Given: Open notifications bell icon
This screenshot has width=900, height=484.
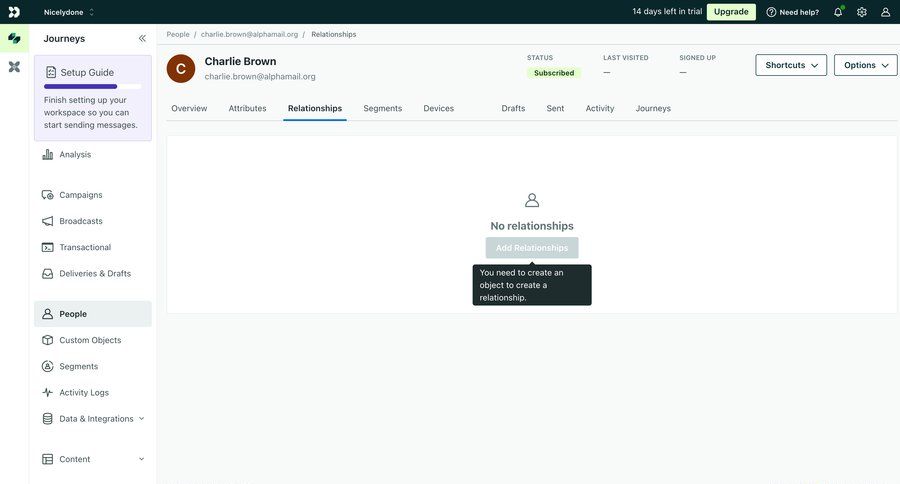Looking at the screenshot, I should click(838, 12).
